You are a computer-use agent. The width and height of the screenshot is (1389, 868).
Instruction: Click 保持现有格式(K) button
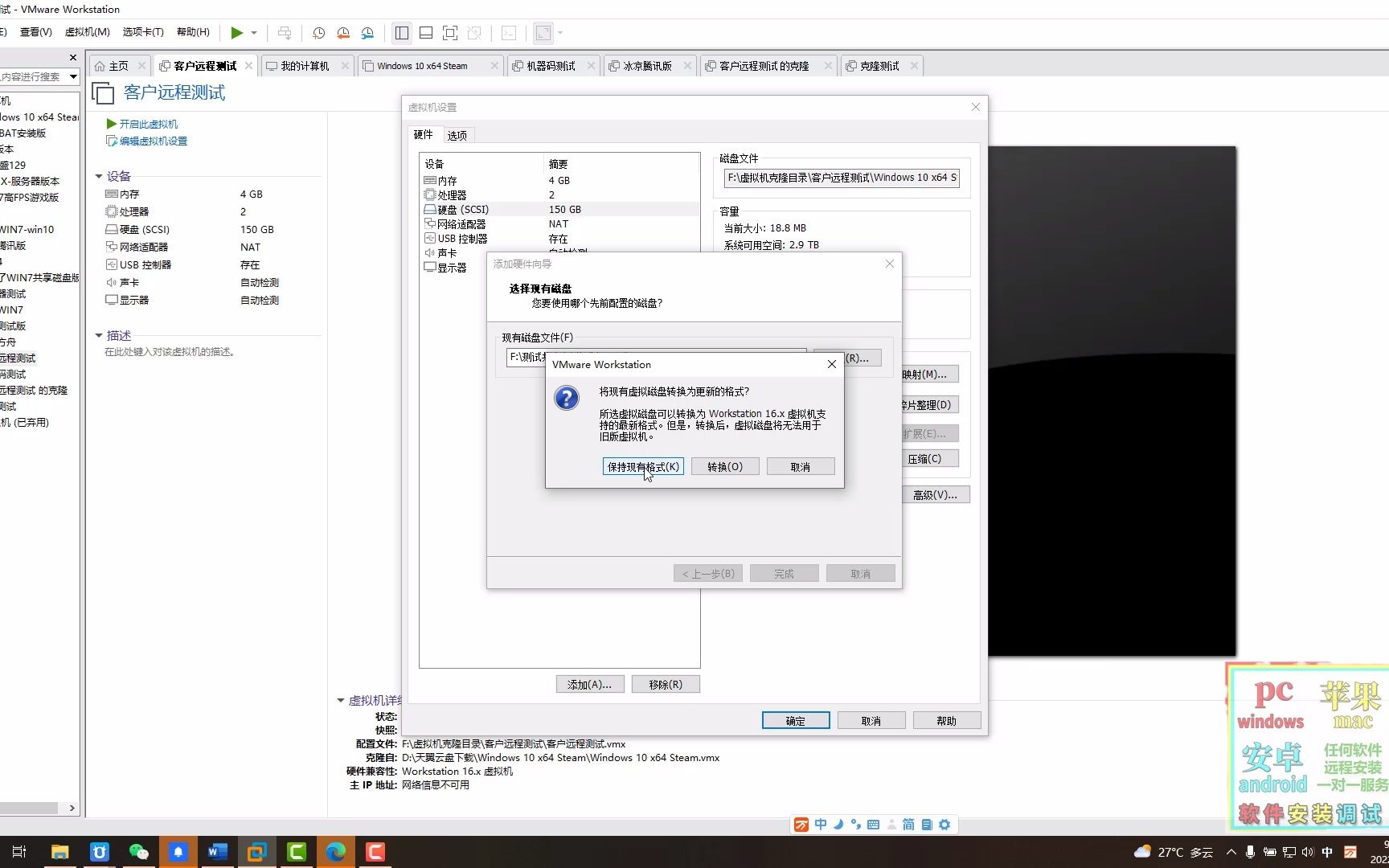click(643, 467)
